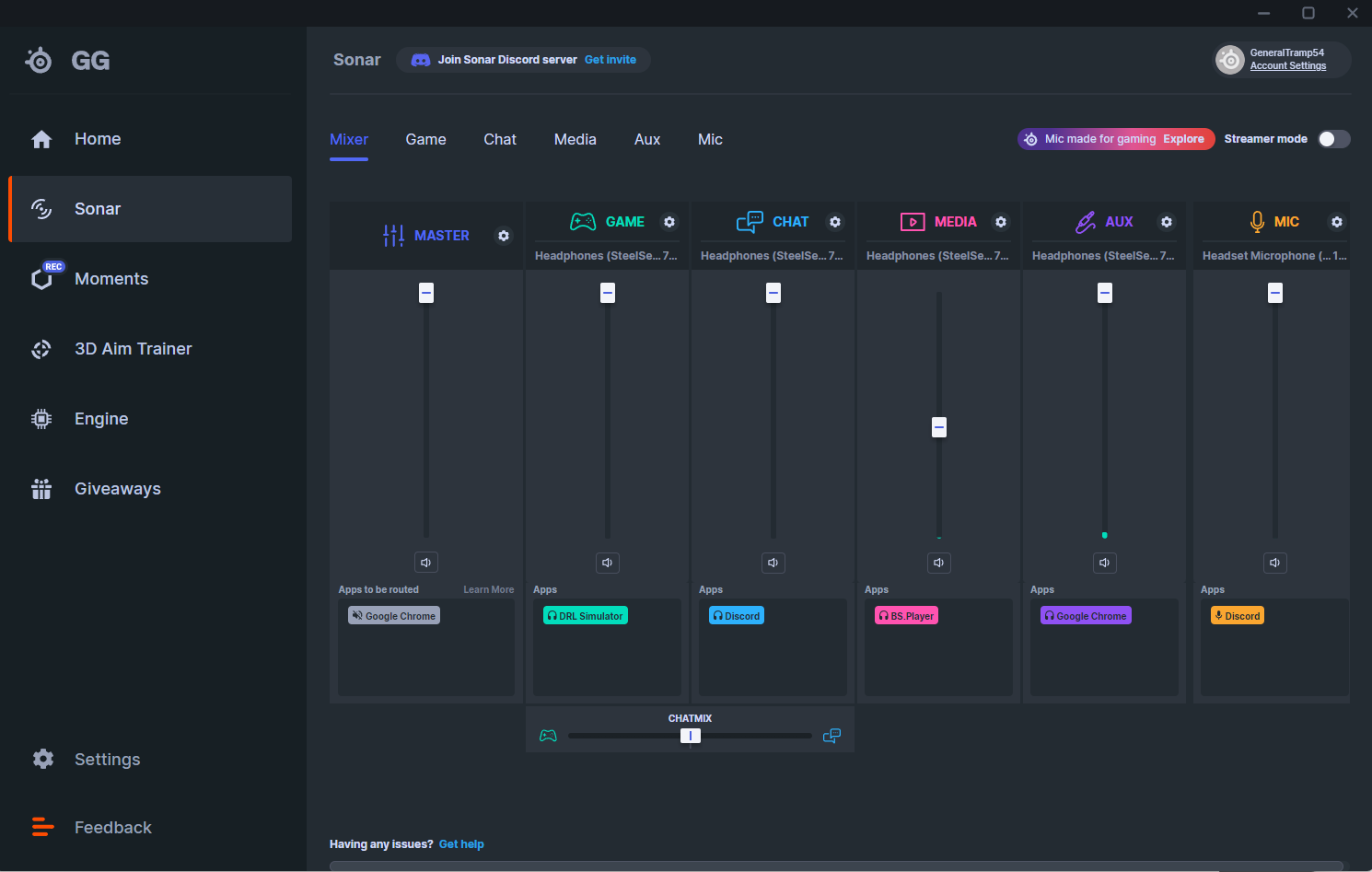Open the Chat channel settings gear

click(835, 222)
